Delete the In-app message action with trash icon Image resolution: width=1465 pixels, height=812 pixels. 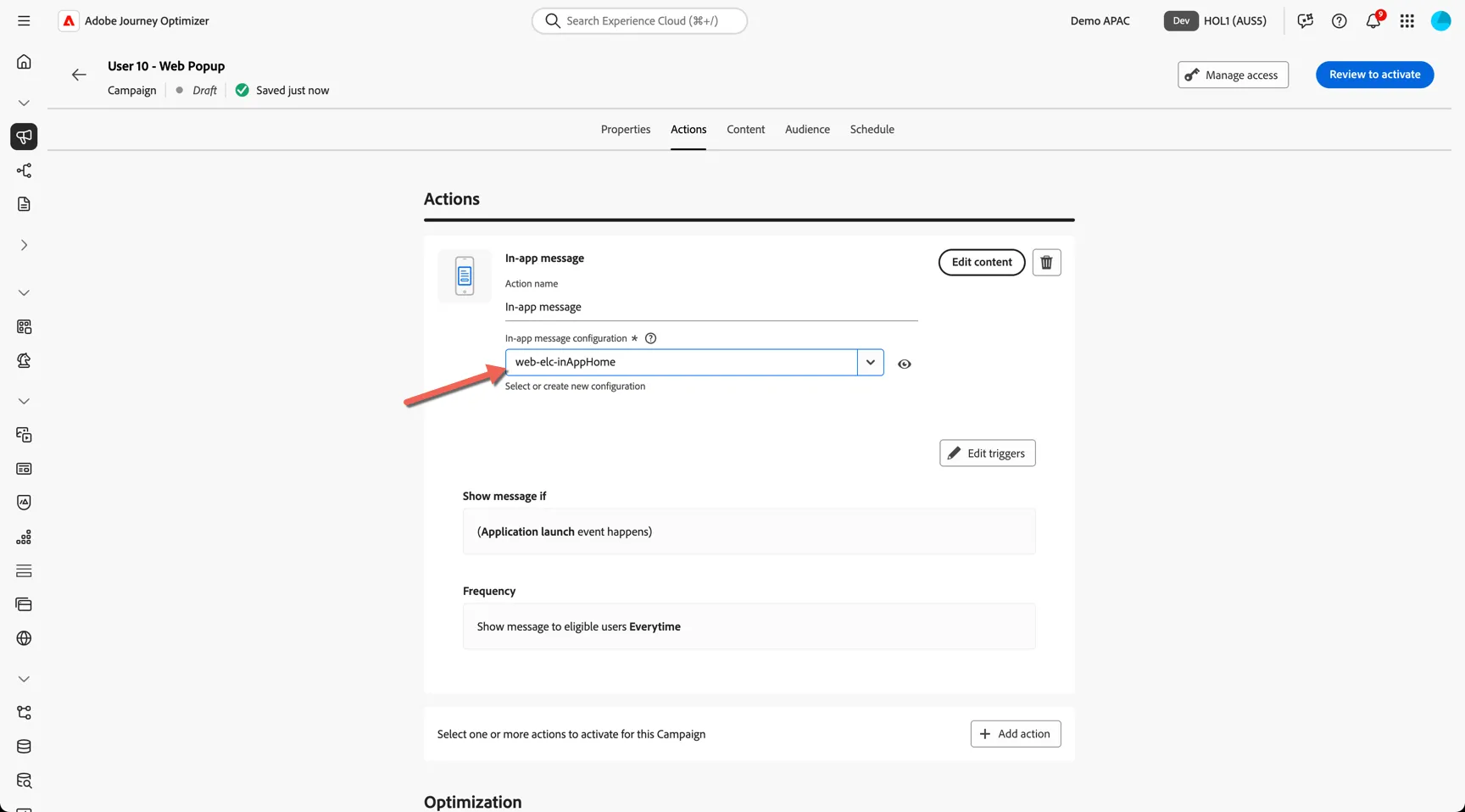point(1046,263)
